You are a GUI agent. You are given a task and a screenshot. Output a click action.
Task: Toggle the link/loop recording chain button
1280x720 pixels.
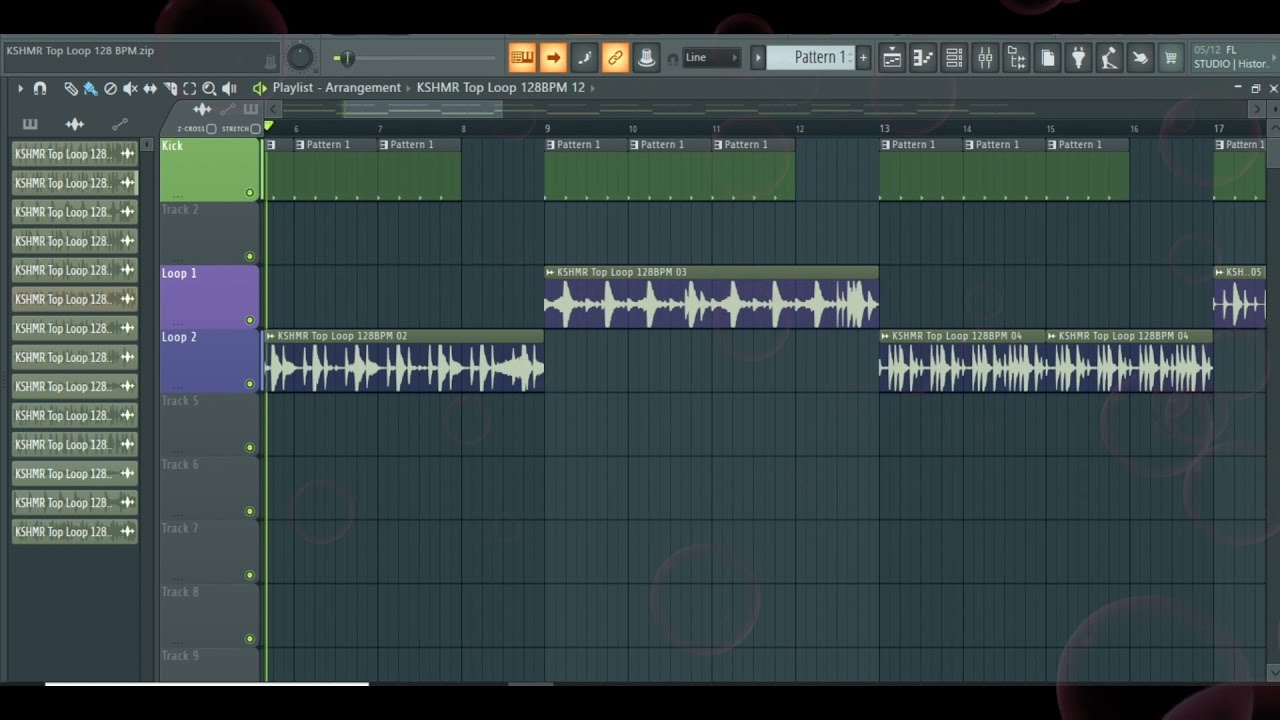[x=615, y=58]
